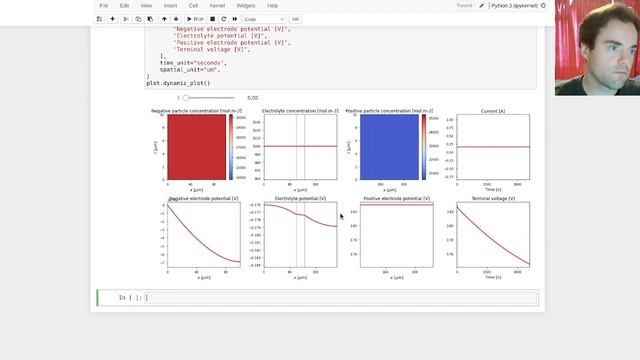The image size is (640, 360).
Task: Click the In [ ]: cell prompt
Action: tap(130, 298)
